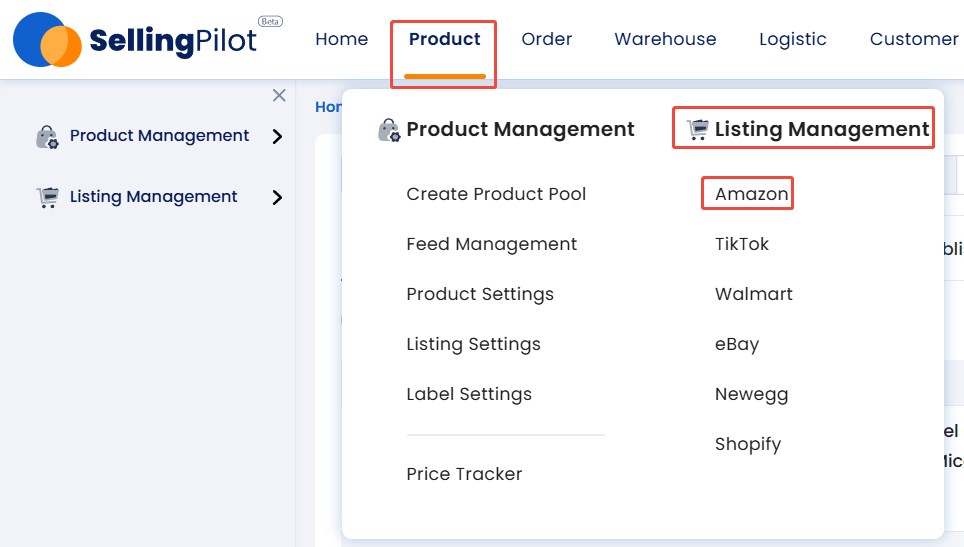This screenshot has width=964, height=547.
Task: Click the Product Management dropdown heading
Action: (520, 130)
